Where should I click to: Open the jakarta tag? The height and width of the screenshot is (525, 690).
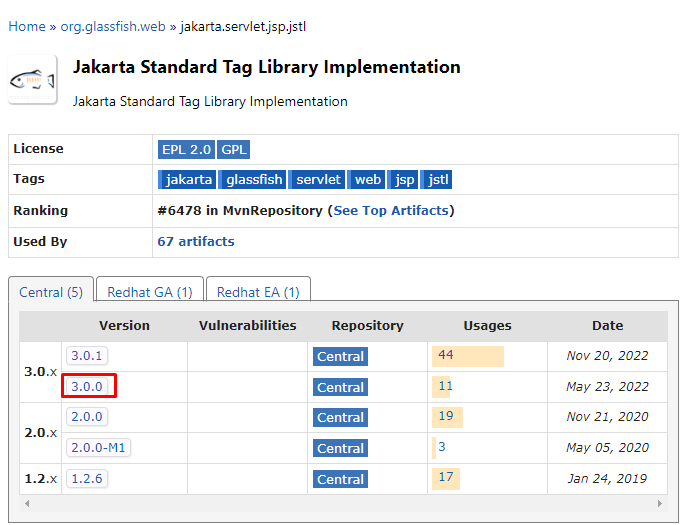(187, 180)
